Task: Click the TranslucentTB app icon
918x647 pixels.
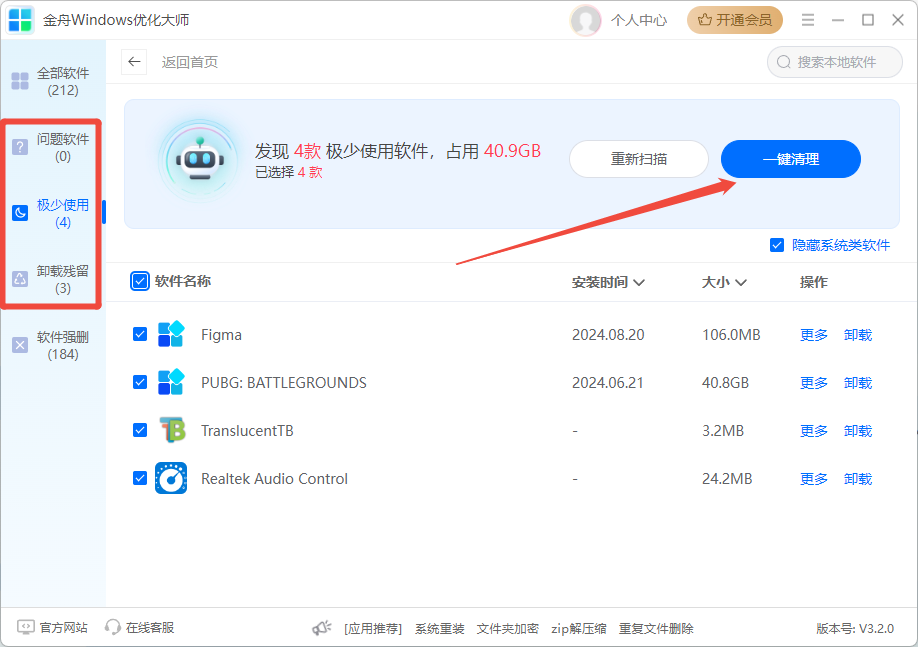Action: coord(172,430)
